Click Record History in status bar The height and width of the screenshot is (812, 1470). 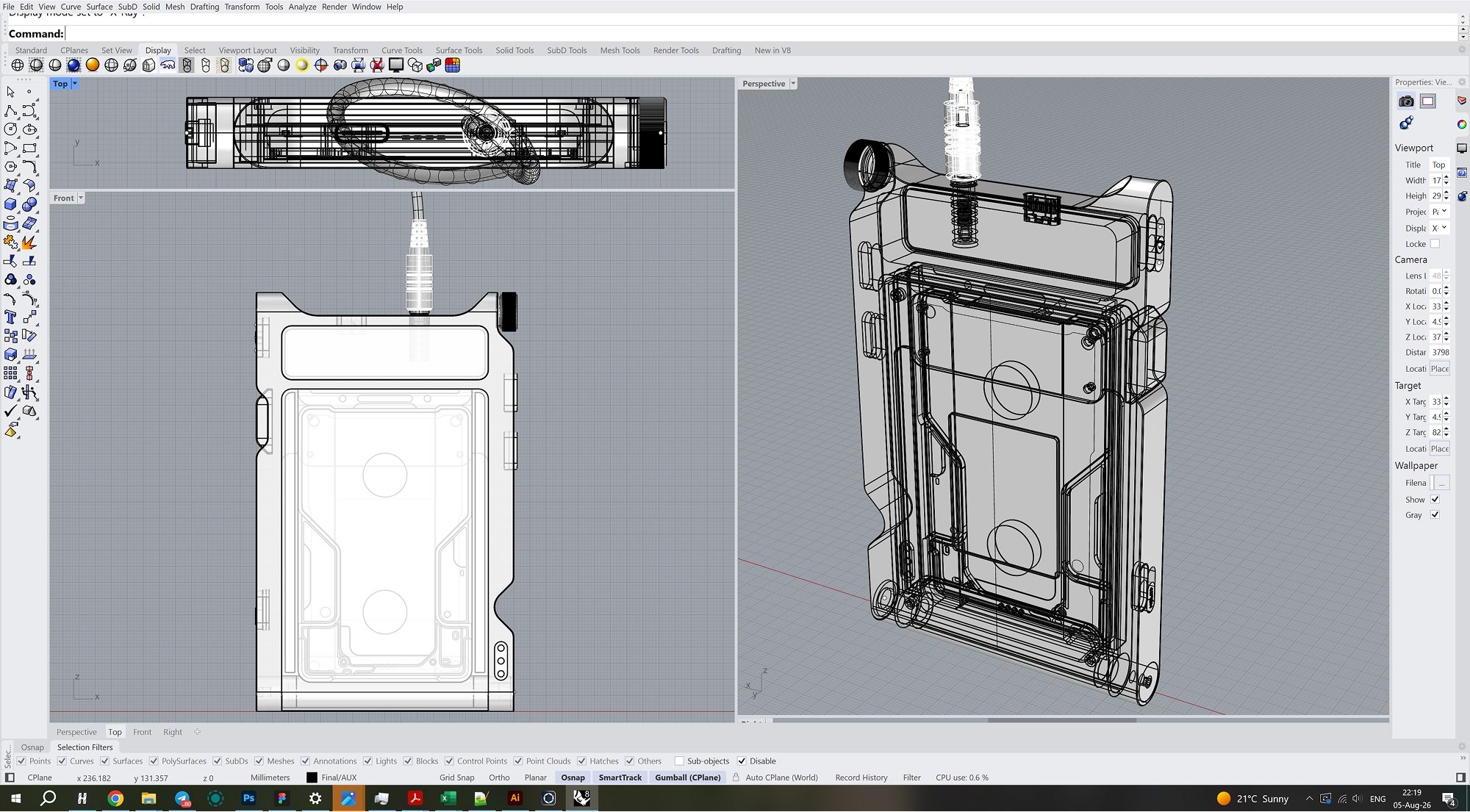tap(861, 777)
